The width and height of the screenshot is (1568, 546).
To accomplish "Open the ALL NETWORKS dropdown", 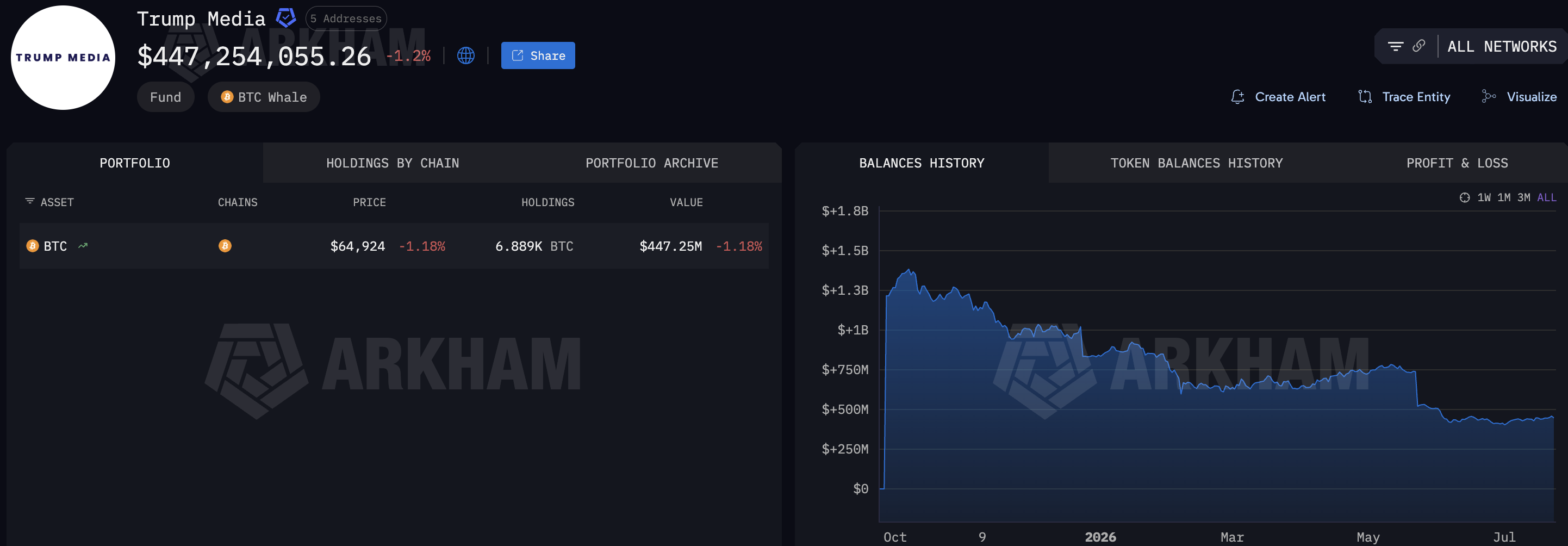I will pyautogui.click(x=1502, y=46).
